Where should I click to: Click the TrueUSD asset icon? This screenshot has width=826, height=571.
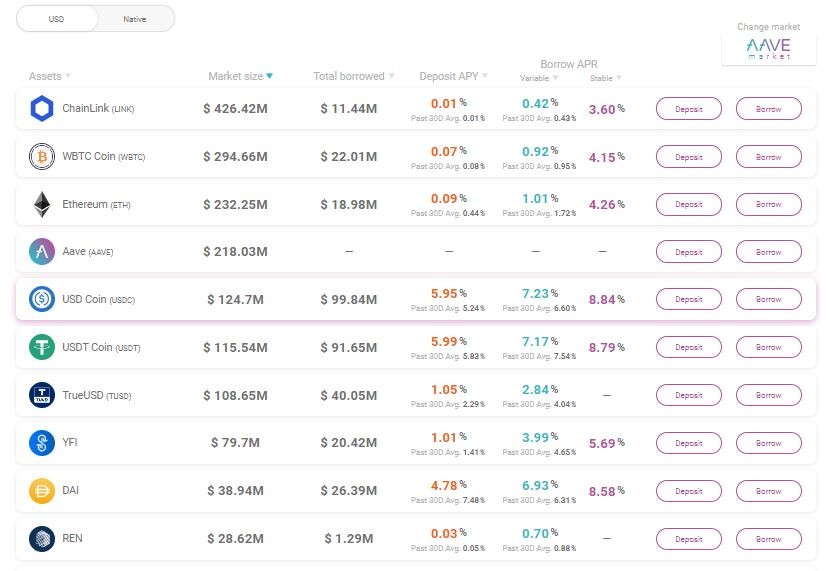42,395
